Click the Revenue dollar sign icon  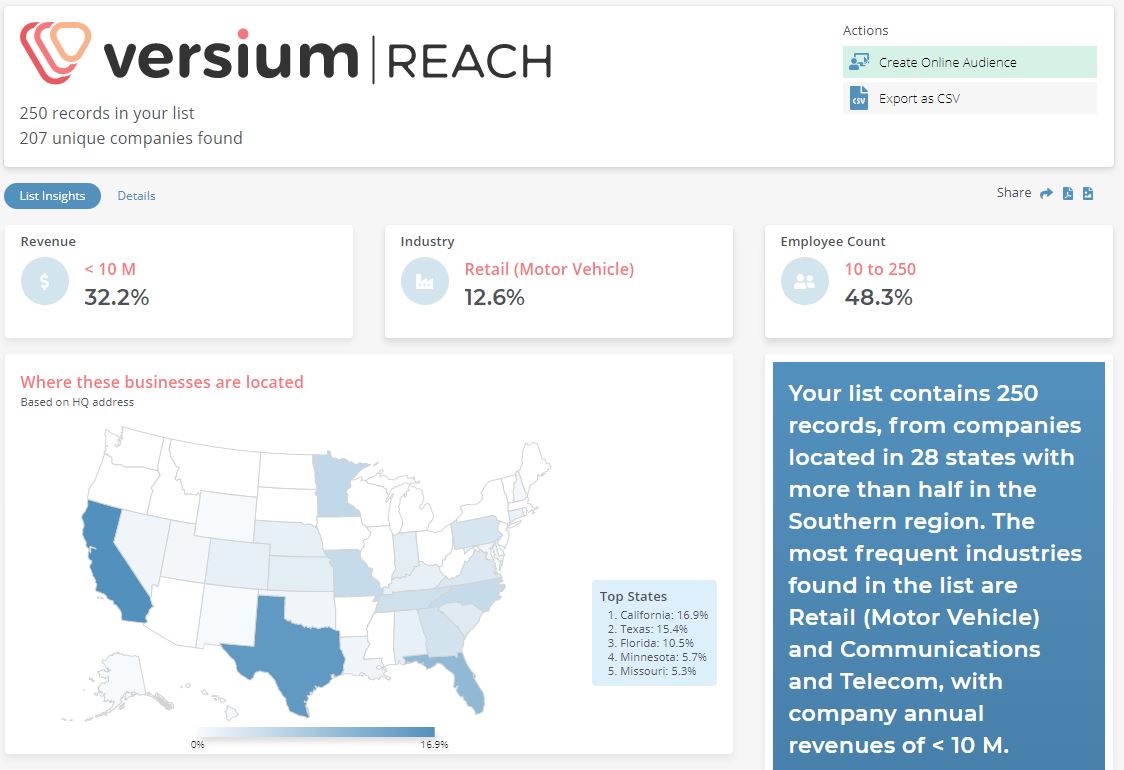pyautogui.click(x=44, y=281)
